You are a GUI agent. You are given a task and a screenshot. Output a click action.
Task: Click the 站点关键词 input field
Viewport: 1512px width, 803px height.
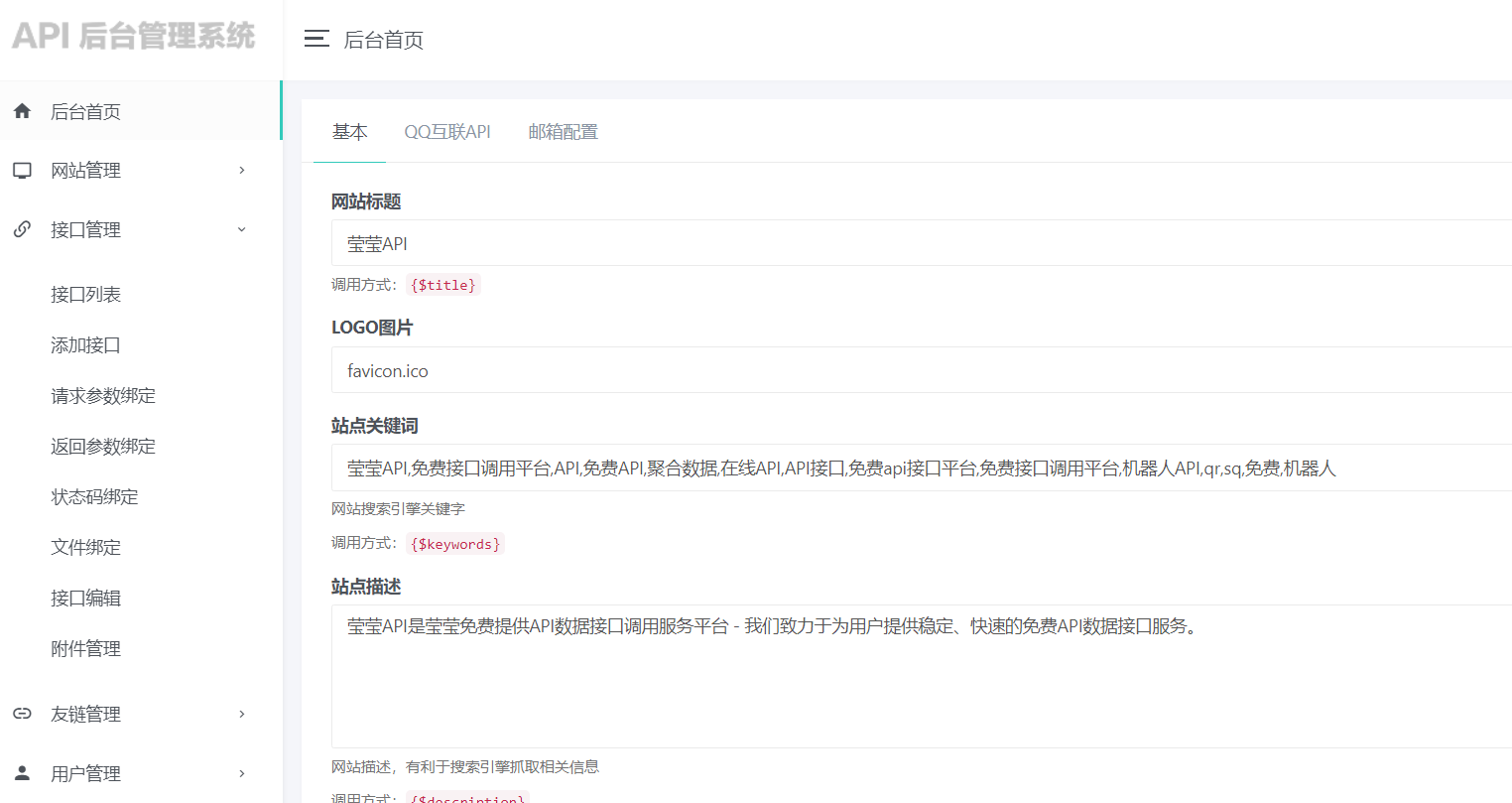(922, 468)
